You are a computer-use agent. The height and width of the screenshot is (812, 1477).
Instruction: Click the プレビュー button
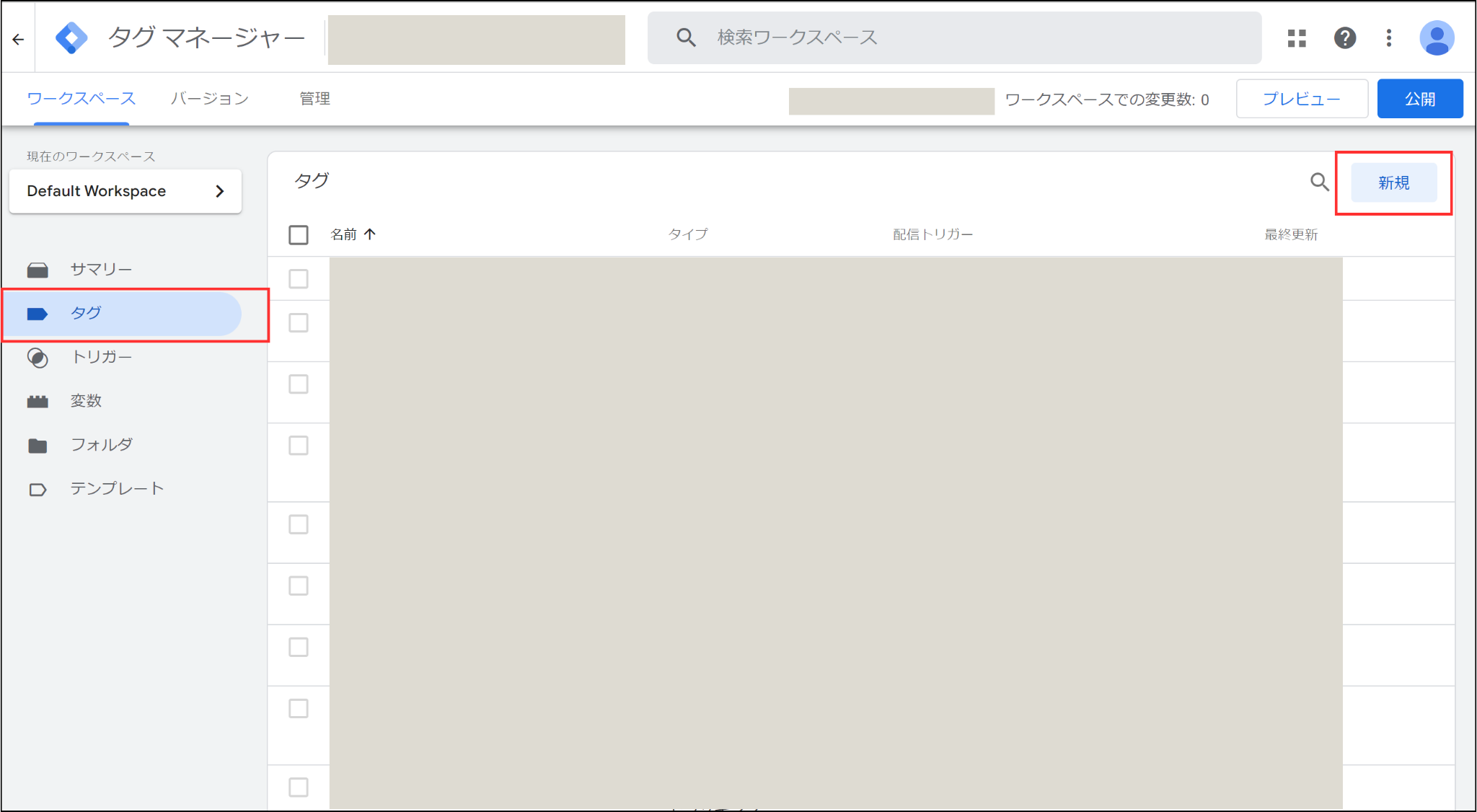(1302, 99)
